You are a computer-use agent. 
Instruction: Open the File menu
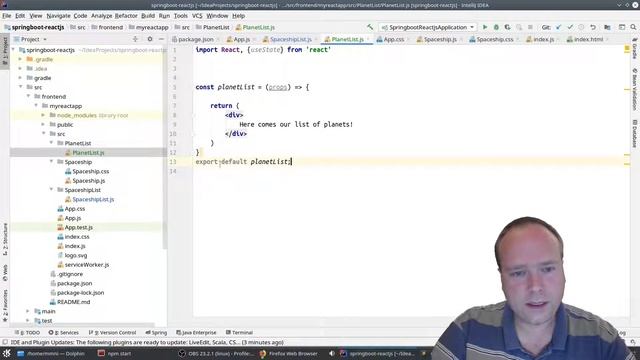pyautogui.click(x=7, y=16)
